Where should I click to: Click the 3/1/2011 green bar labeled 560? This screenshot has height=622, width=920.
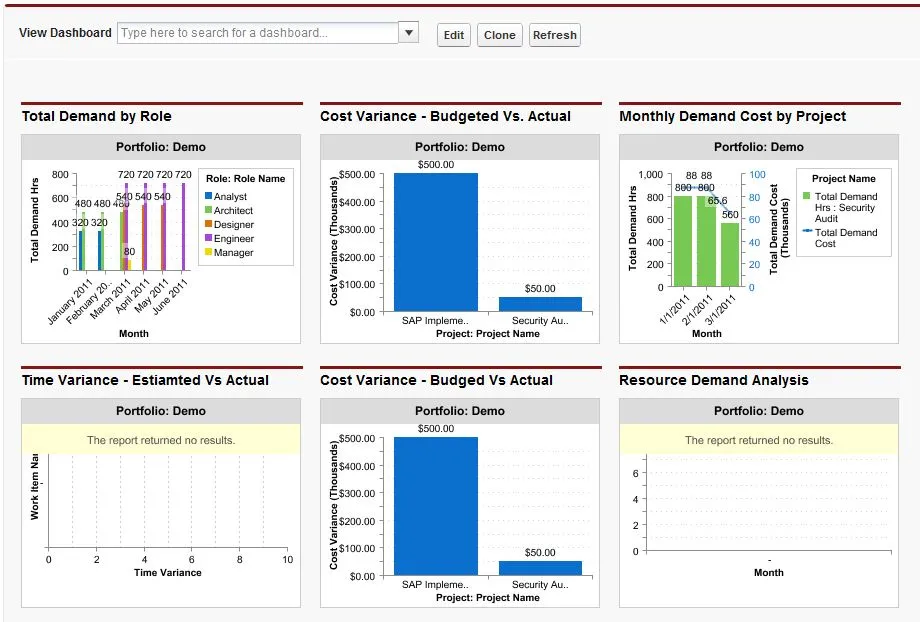[x=730, y=255]
